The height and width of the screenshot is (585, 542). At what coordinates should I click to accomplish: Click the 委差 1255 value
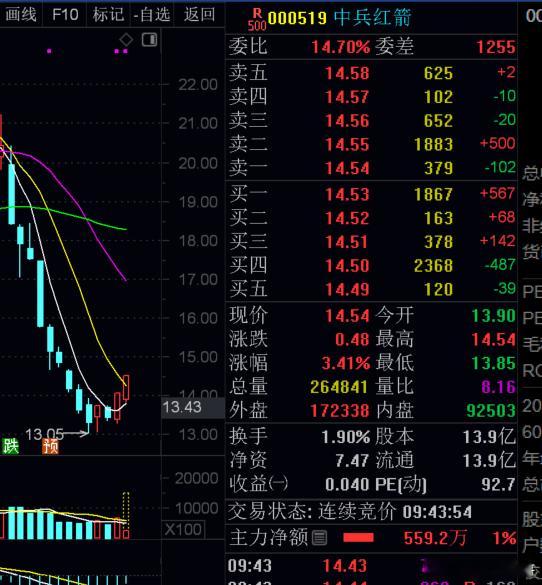(496, 47)
